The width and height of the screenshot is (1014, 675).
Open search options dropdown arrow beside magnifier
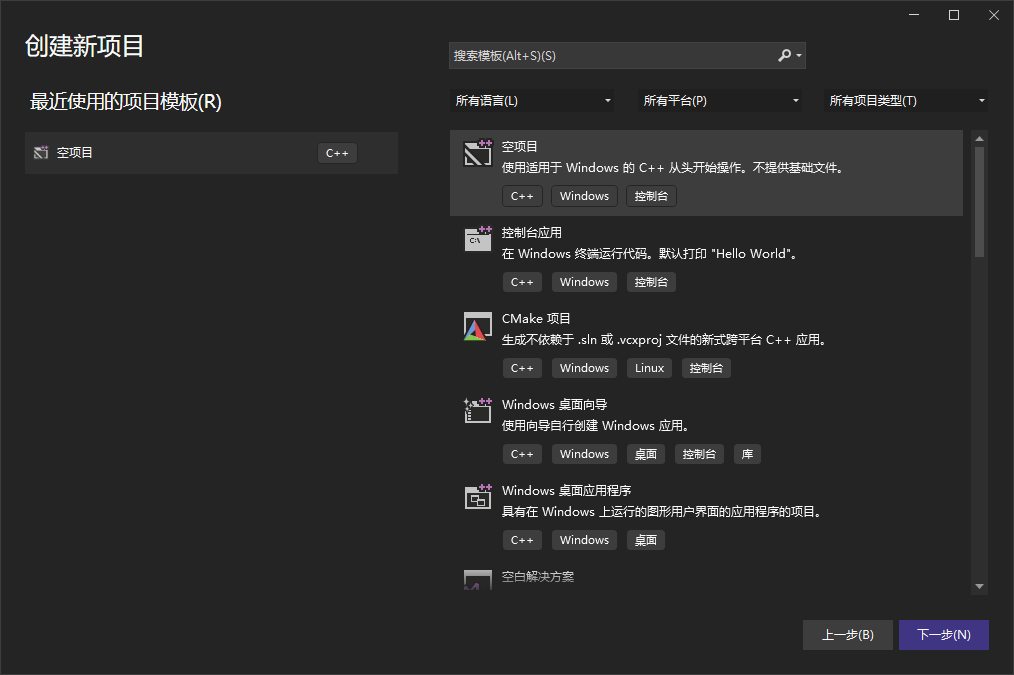click(799, 56)
